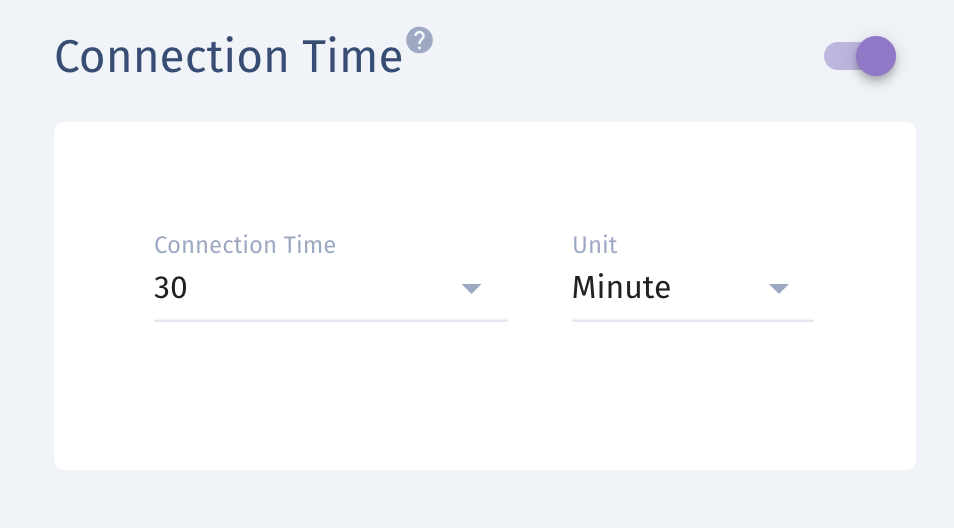
Task: Select the Minute value text
Action: point(621,288)
